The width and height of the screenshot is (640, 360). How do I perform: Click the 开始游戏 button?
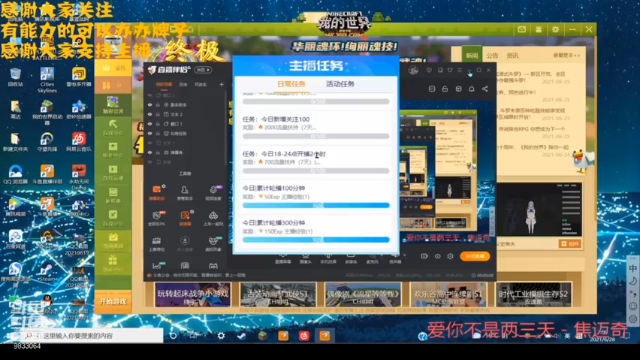(x=113, y=301)
